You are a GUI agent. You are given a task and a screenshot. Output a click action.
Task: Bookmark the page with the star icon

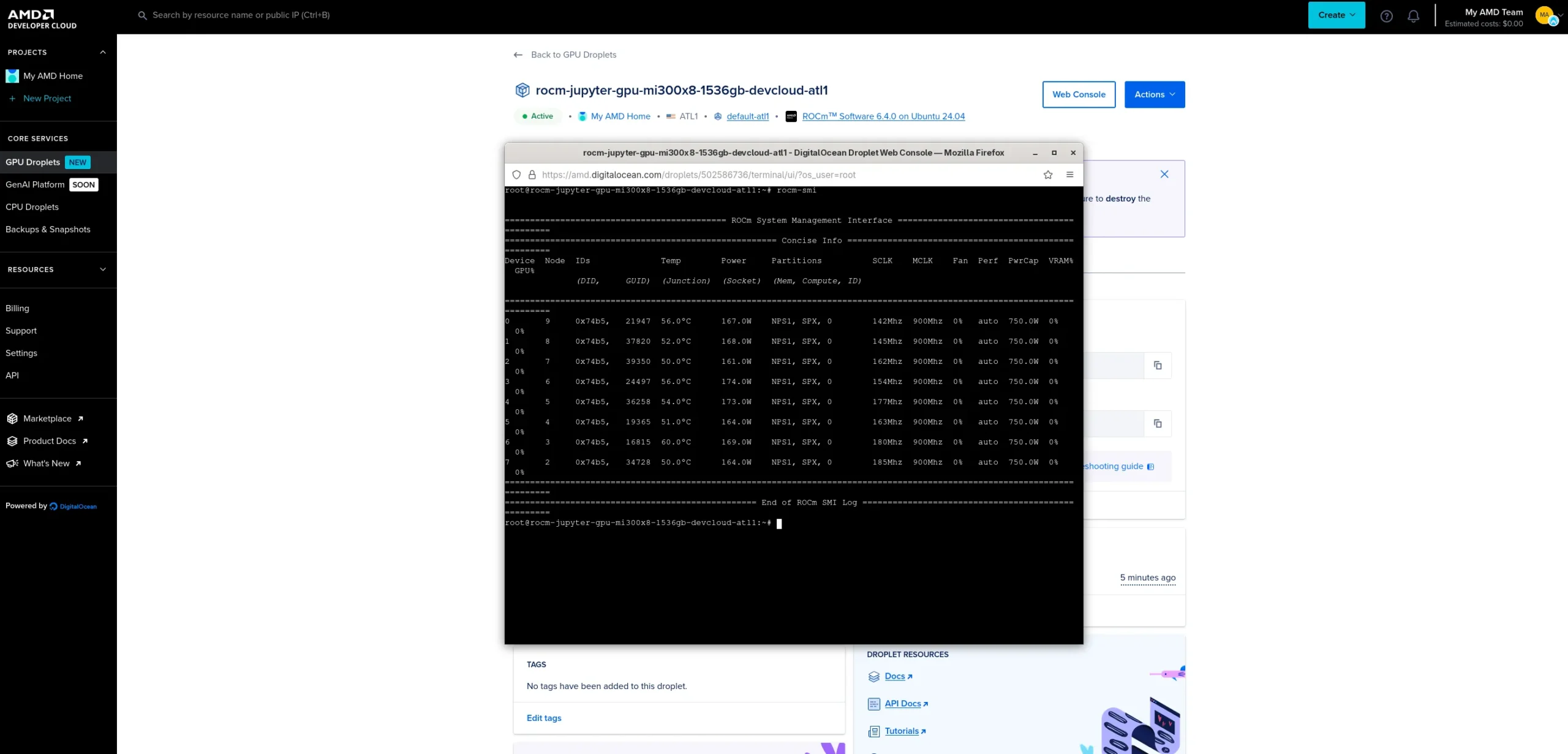(1048, 175)
